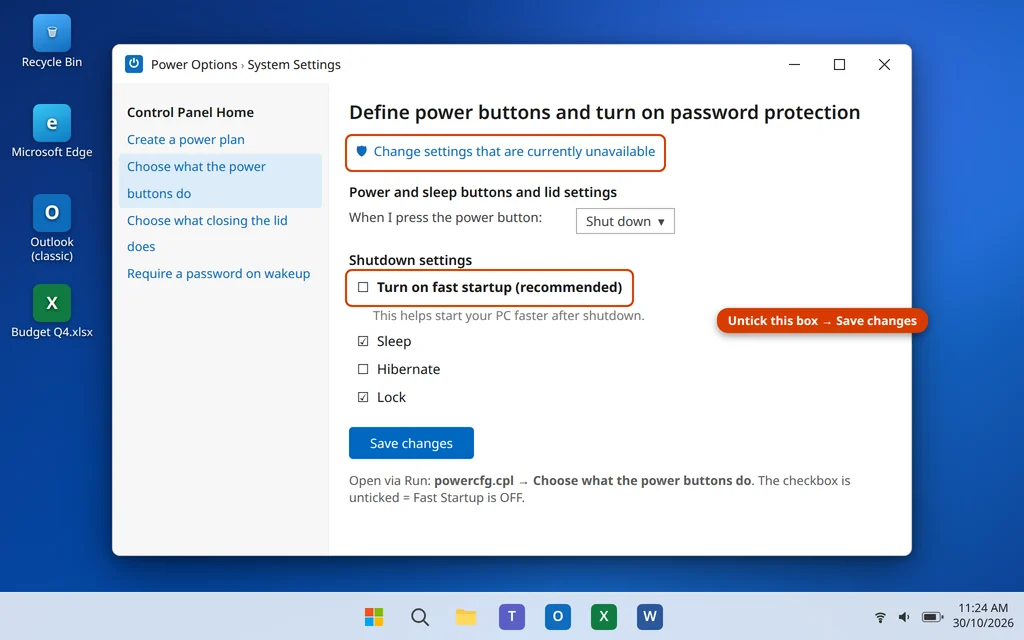The width and height of the screenshot is (1024, 640).
Task: Open taskbar Search
Action: pos(420,616)
